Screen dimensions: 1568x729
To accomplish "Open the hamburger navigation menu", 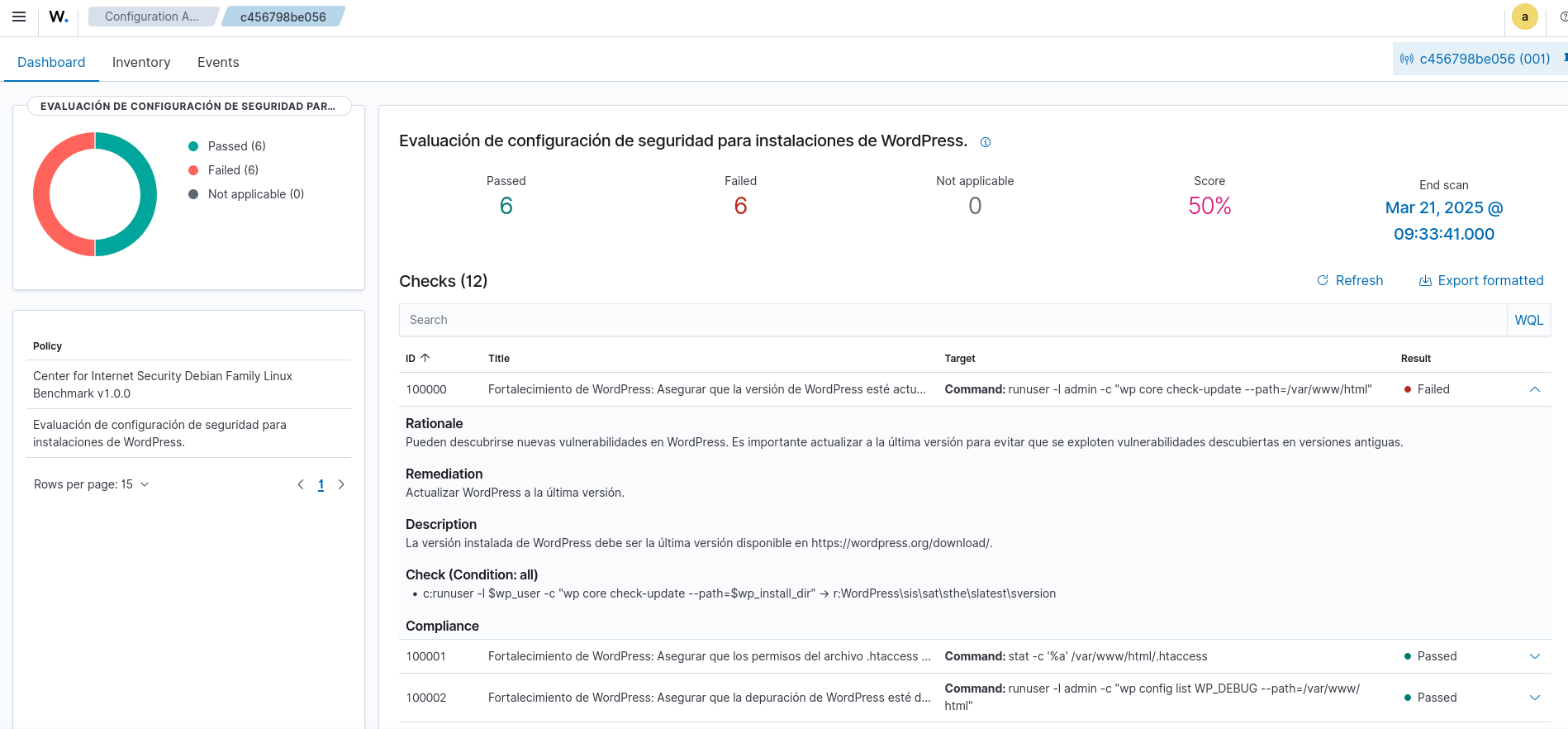I will click(19, 17).
